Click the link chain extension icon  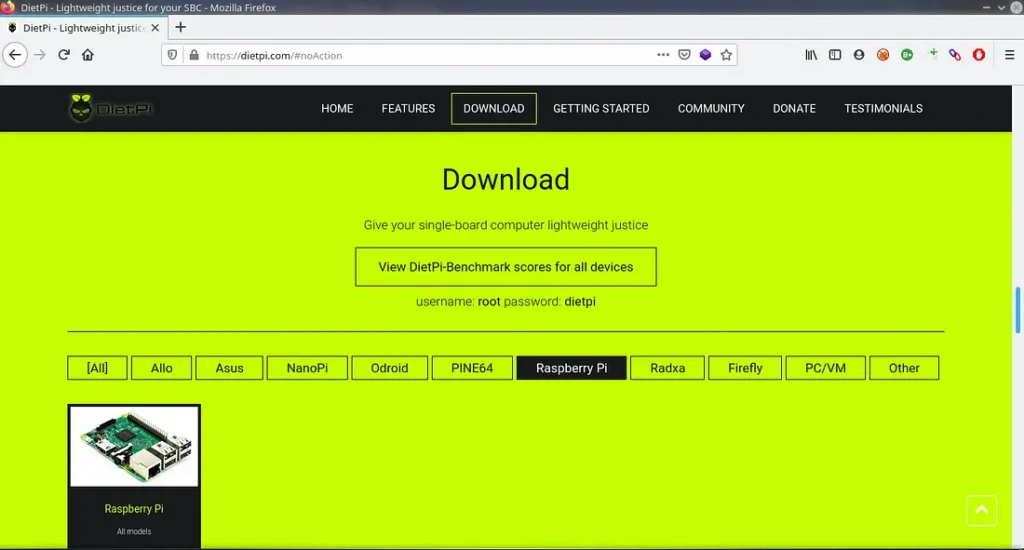click(x=955, y=55)
